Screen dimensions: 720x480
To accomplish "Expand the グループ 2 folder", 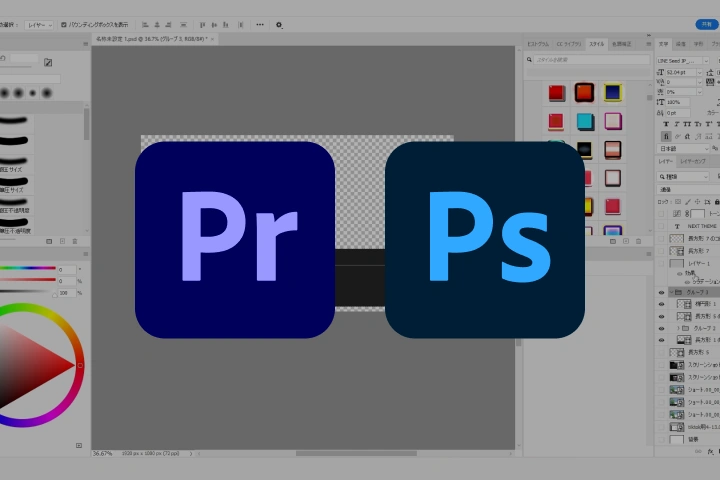I will click(678, 328).
